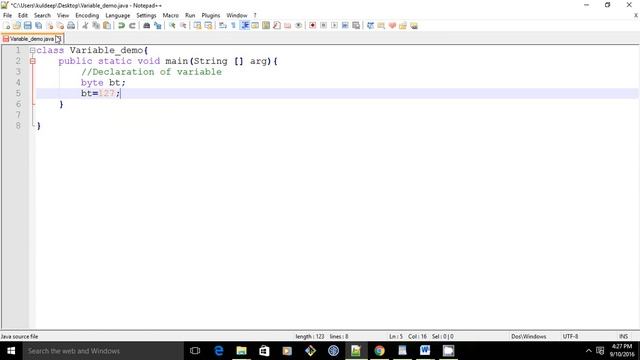Click the Save All toolbar icon
Viewport: 640px width, 360px height.
[x=39, y=25]
